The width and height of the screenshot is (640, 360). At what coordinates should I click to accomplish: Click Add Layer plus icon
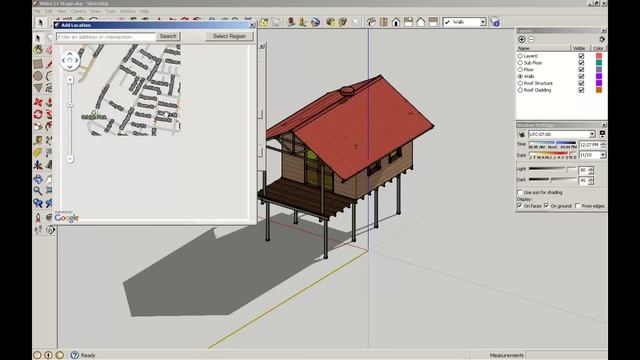pyautogui.click(x=522, y=39)
